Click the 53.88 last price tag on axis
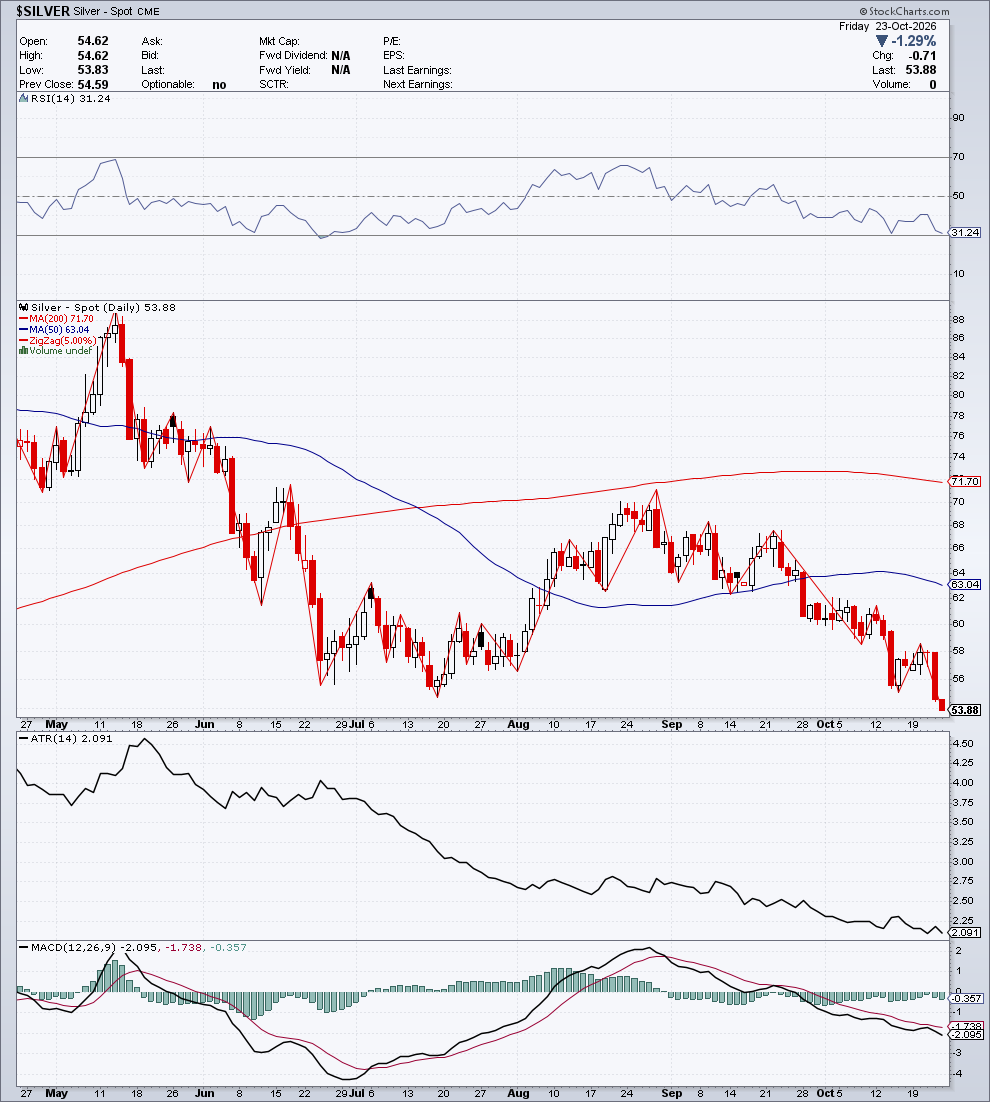This screenshot has width=990, height=1102. tap(965, 710)
